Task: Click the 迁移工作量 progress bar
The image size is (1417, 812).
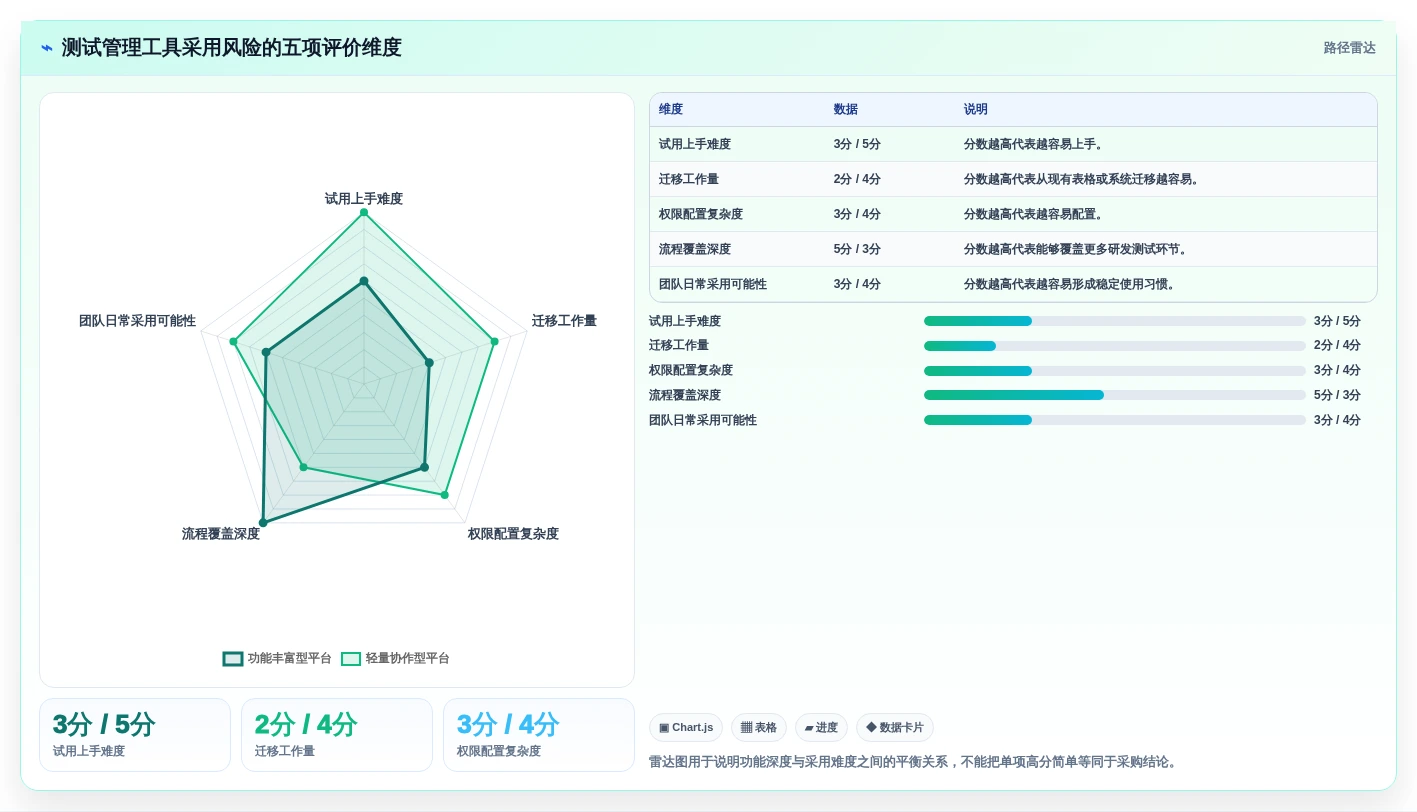Action: 1115,346
